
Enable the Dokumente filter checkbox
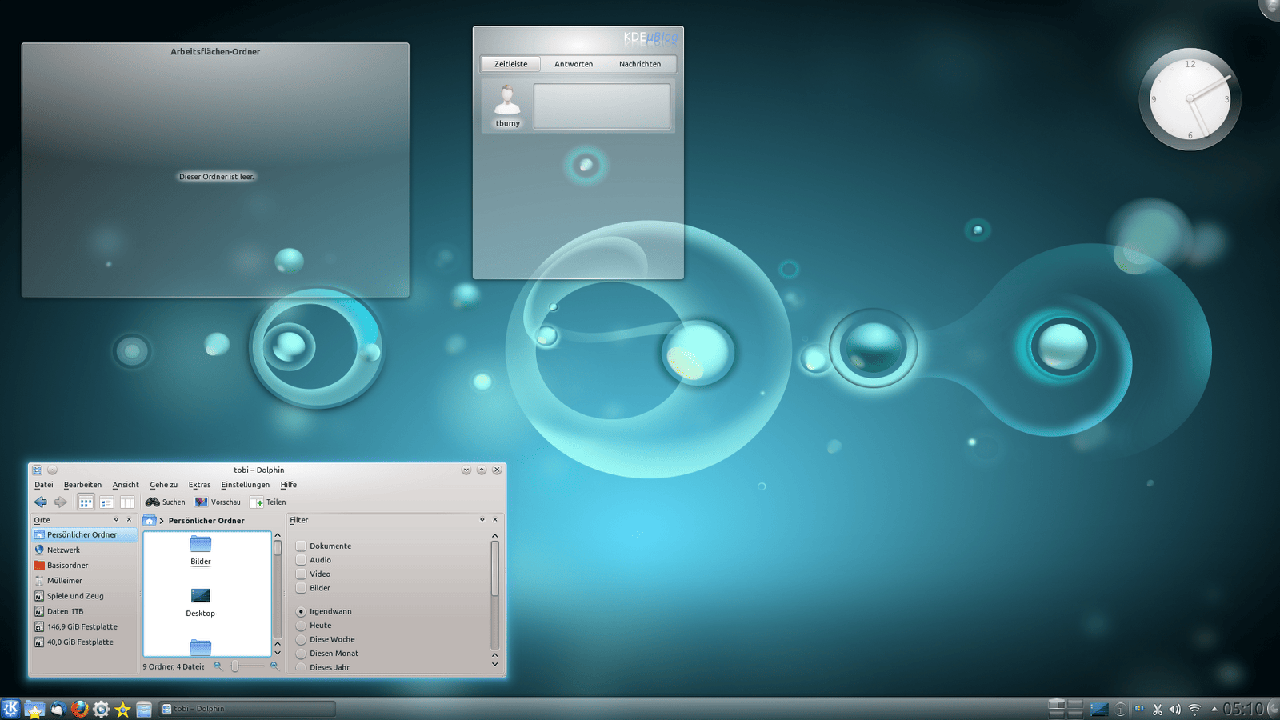(301, 546)
